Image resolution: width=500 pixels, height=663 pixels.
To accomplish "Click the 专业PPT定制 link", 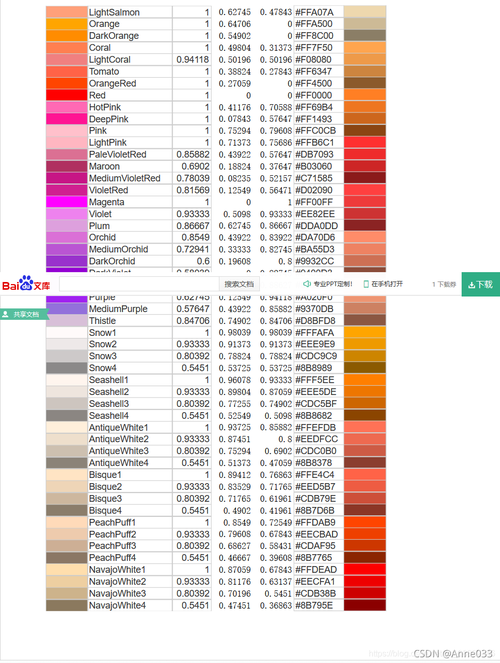I will [333, 284].
